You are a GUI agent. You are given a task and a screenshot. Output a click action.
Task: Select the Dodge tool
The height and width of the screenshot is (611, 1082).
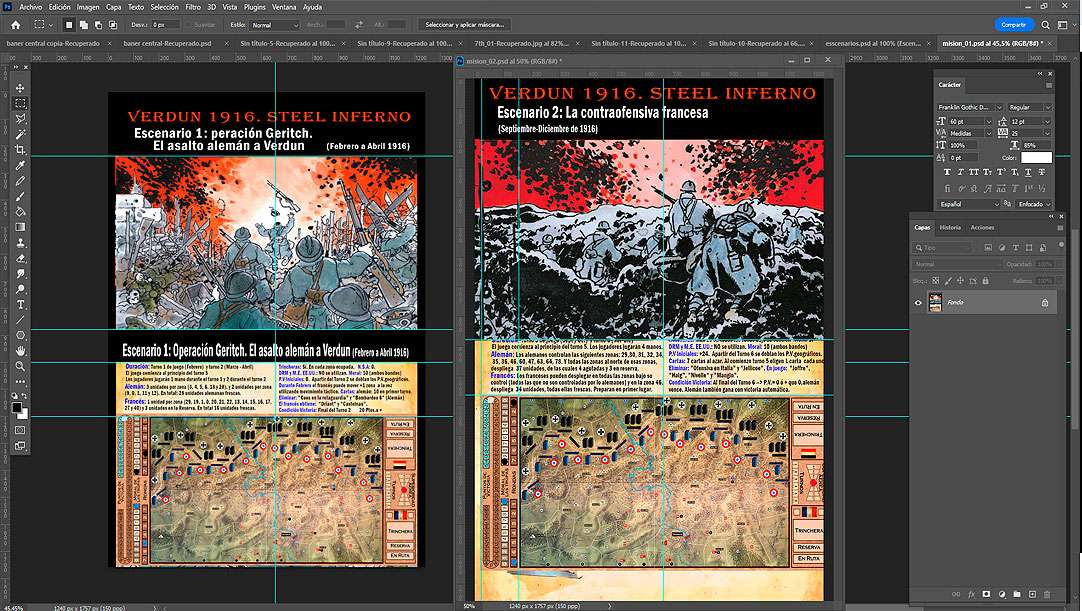21,289
